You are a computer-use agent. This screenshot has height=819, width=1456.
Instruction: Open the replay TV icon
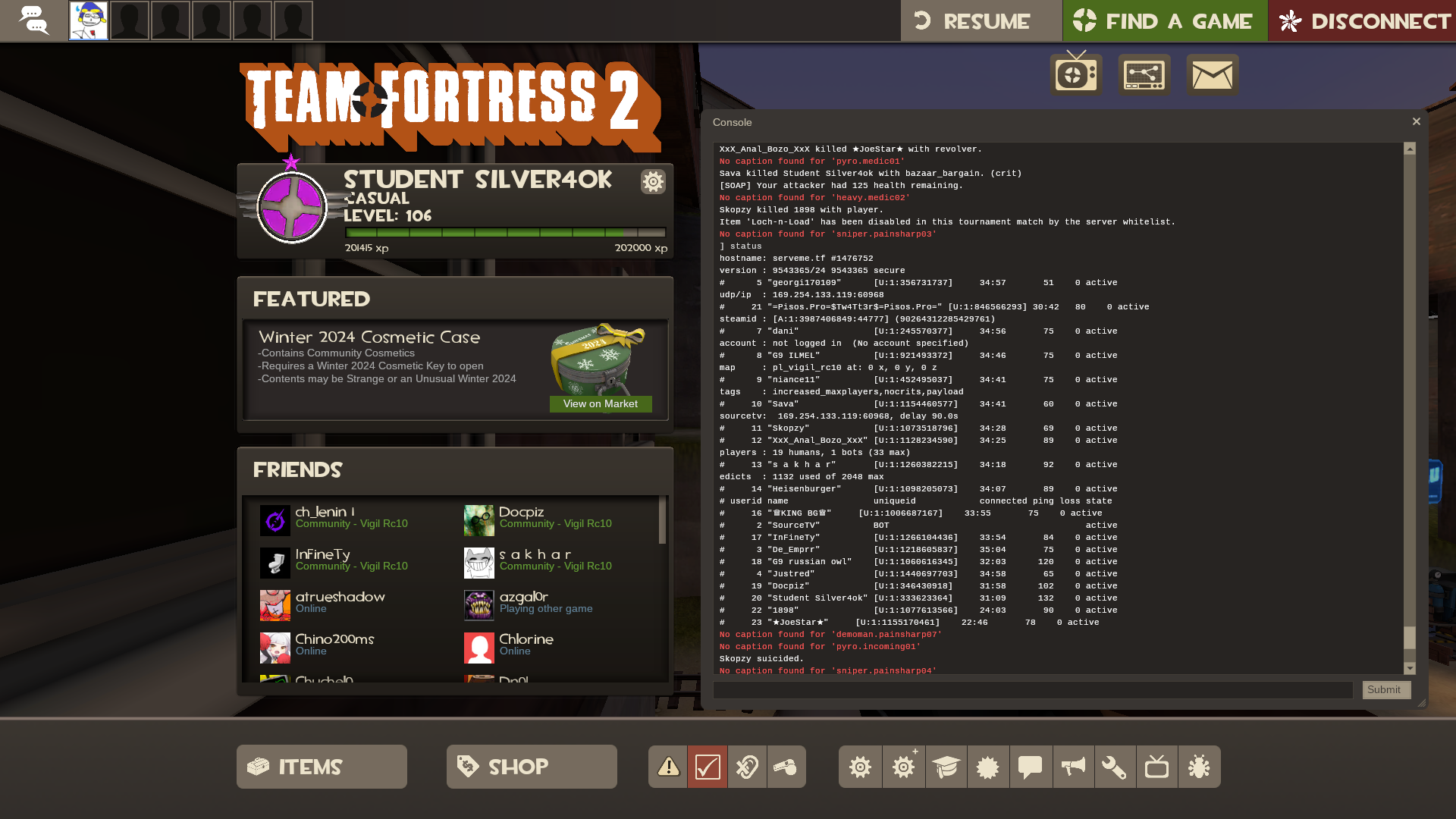click(x=1156, y=767)
